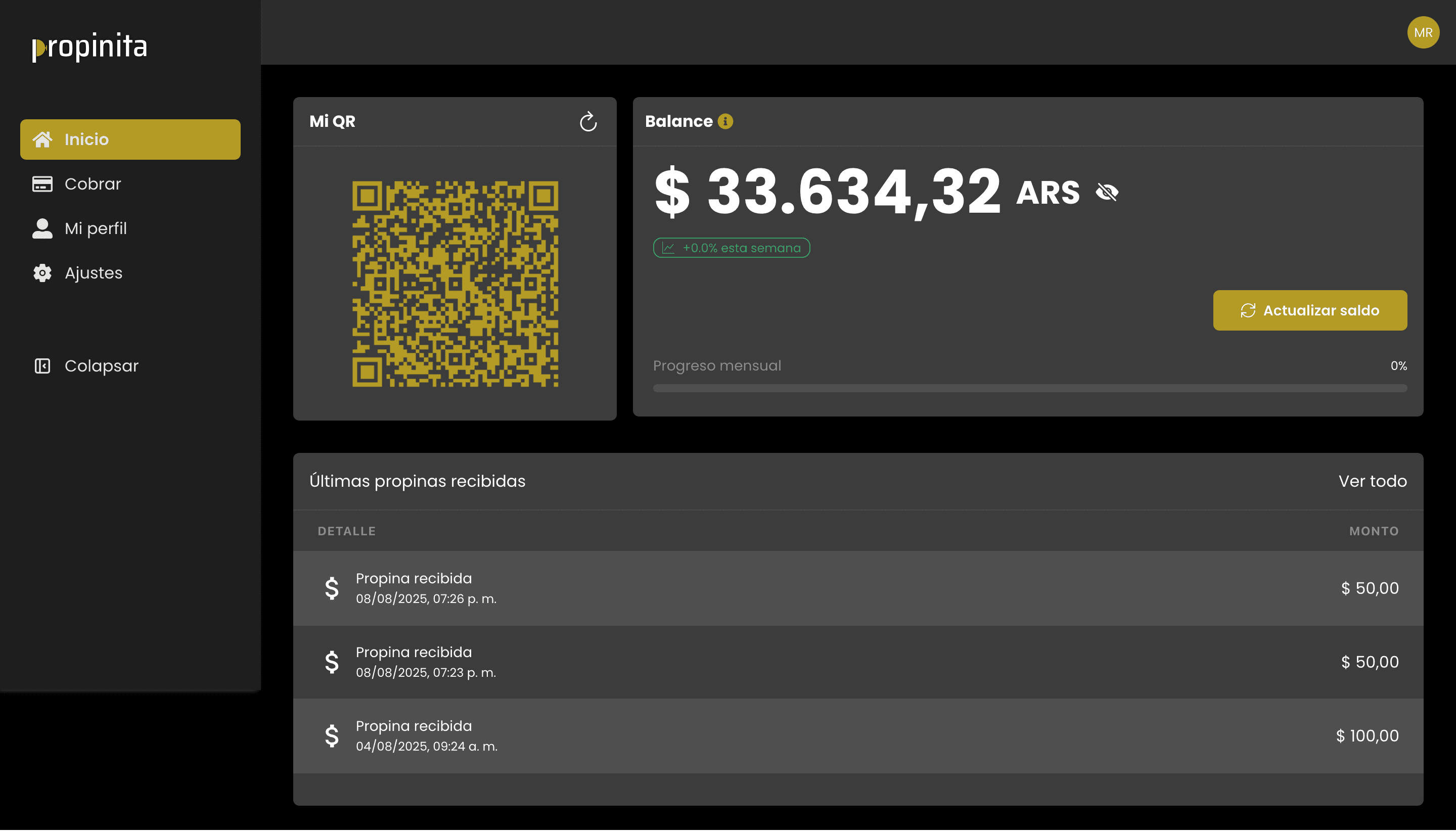This screenshot has width=1456, height=831.
Task: Open the '+0.0% esta semana' badge details
Action: click(731, 248)
